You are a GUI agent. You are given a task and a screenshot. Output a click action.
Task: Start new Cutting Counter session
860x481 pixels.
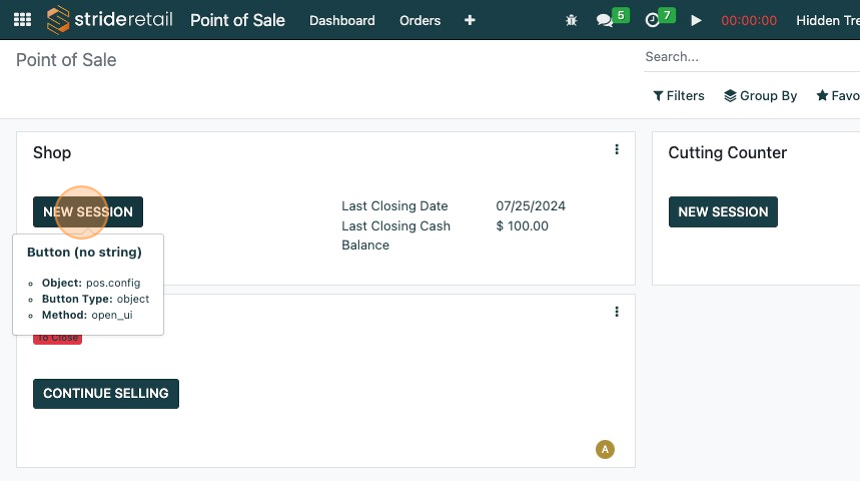(x=723, y=212)
